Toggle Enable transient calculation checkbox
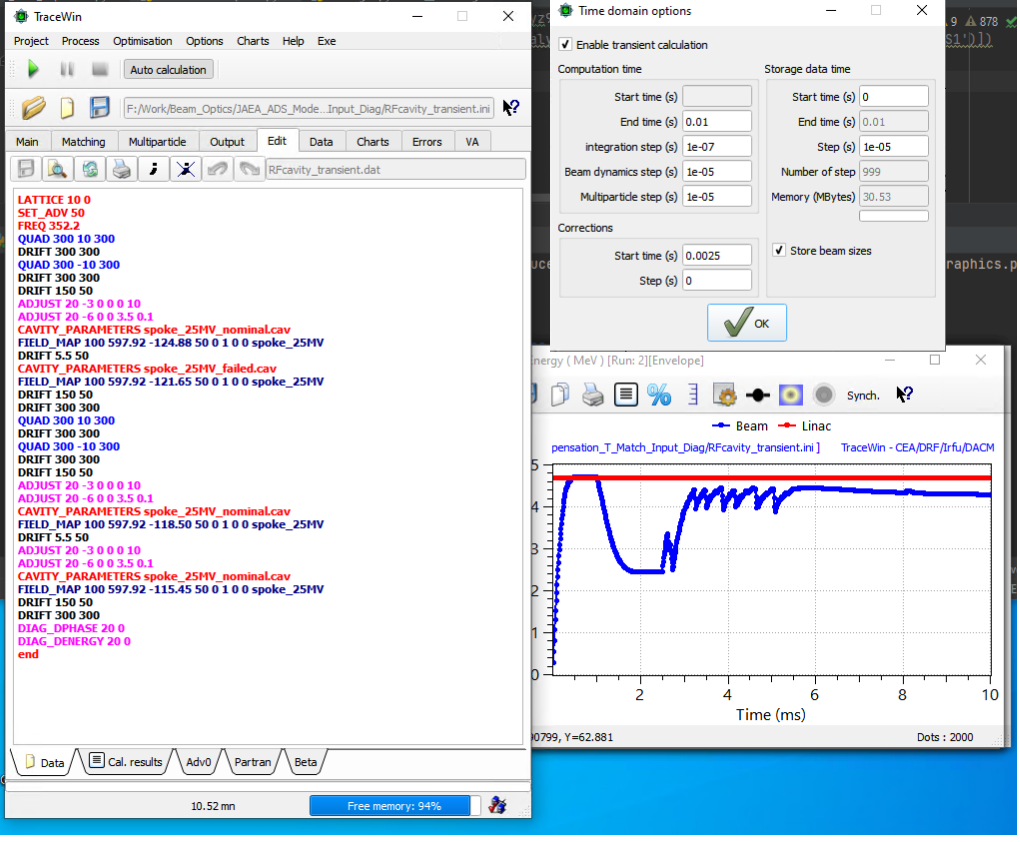The image size is (1020, 842). 566,45
